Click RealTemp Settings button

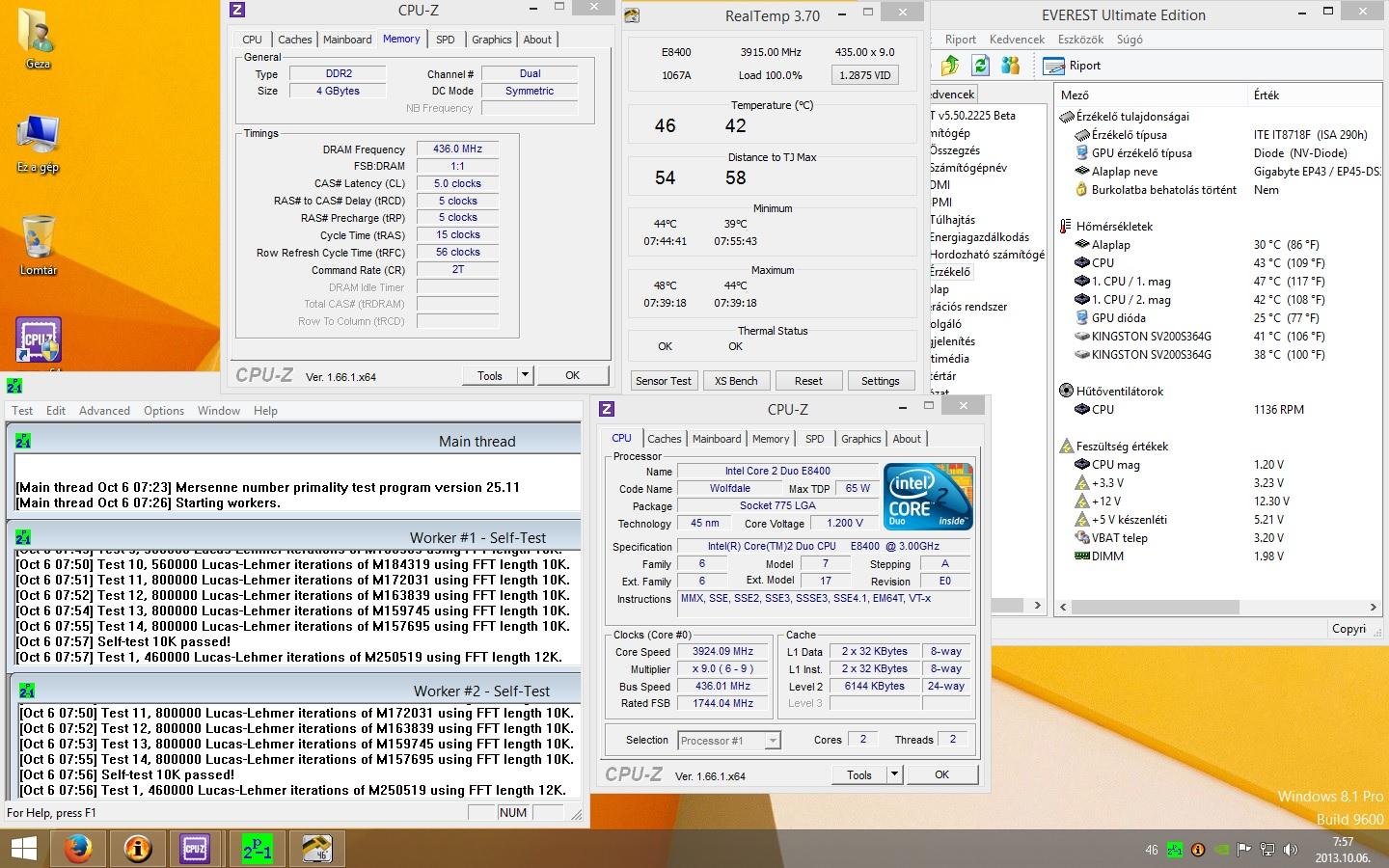(x=880, y=380)
